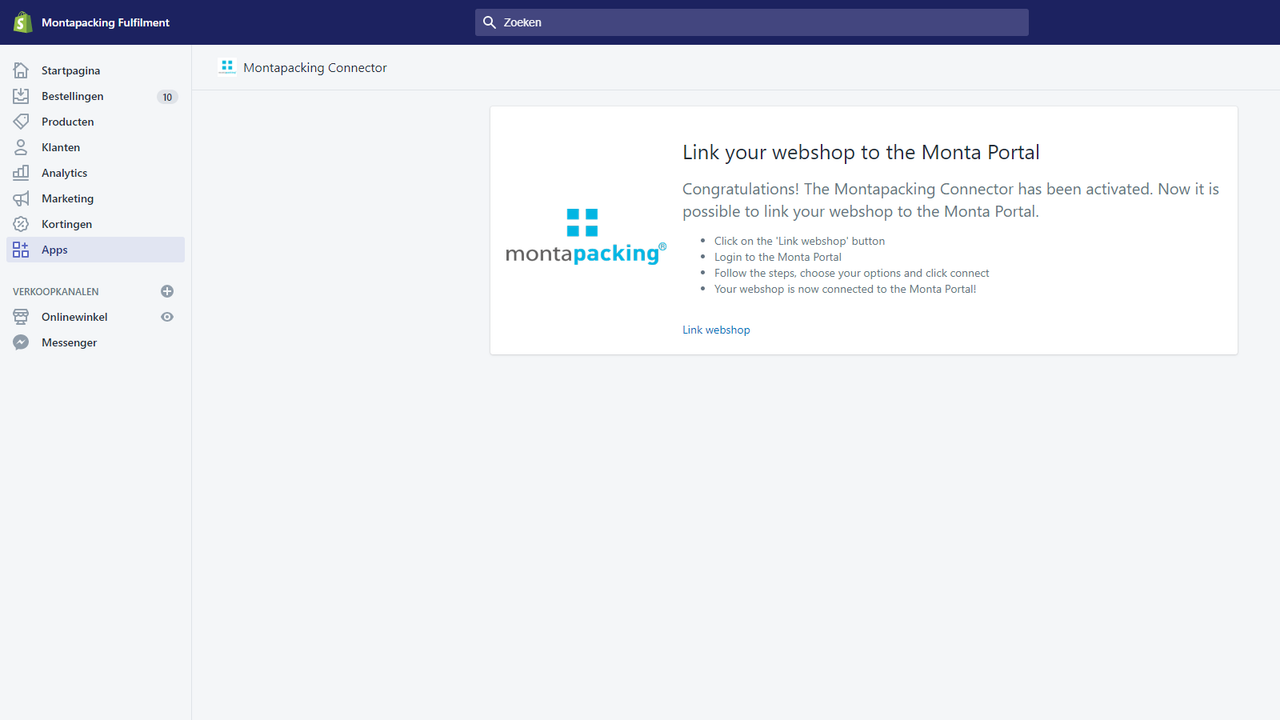Image resolution: width=1280 pixels, height=720 pixels.
Task: Click the Marketing megaphone icon
Action: point(20,198)
